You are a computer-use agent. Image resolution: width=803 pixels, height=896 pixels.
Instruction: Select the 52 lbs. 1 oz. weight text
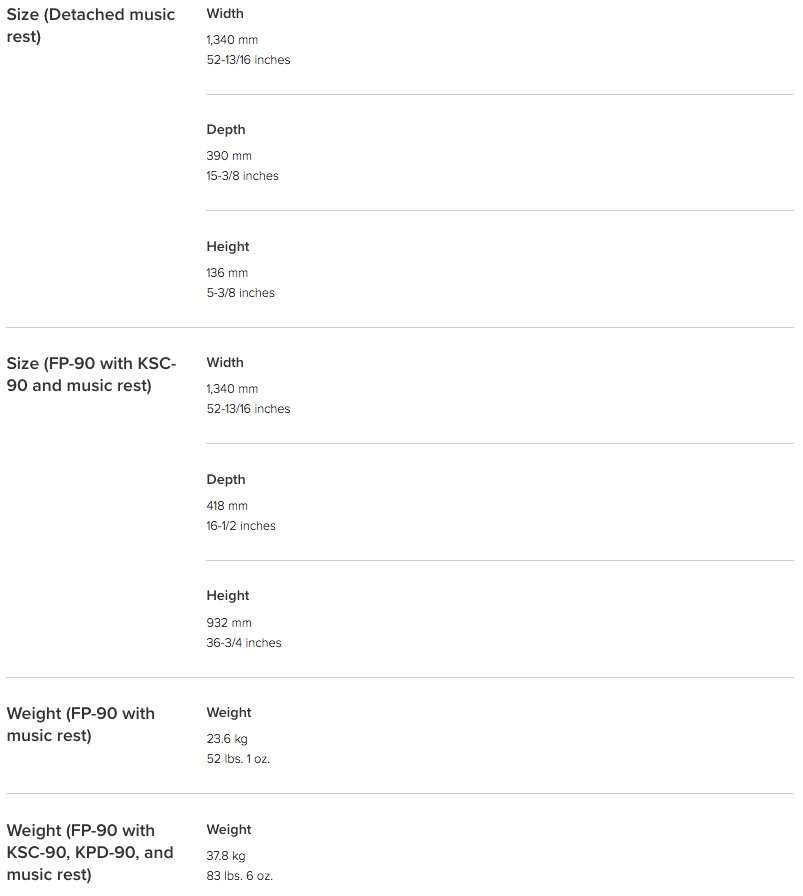[238, 759]
